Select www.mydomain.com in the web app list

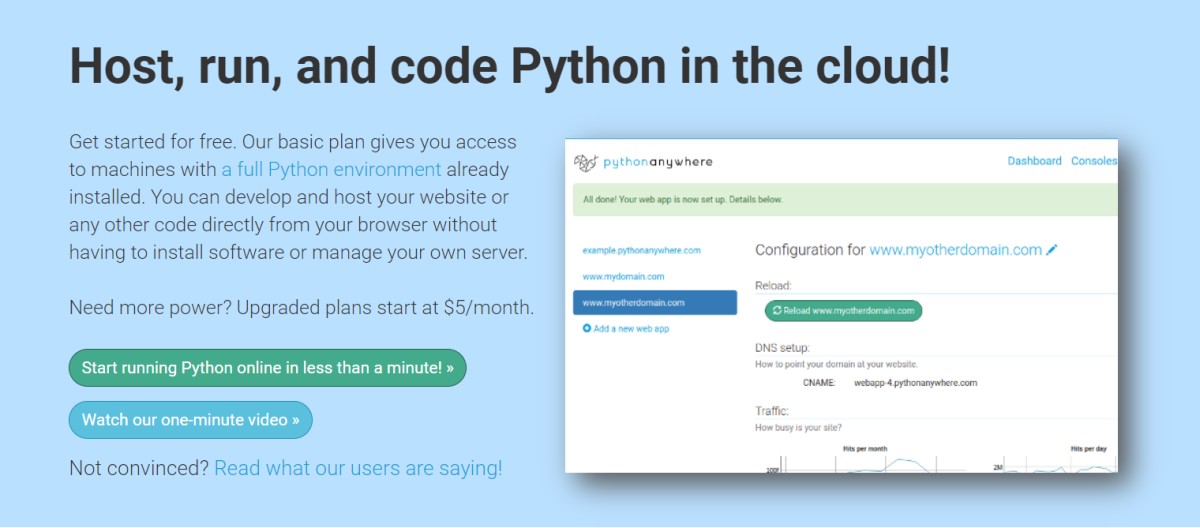[623, 276]
